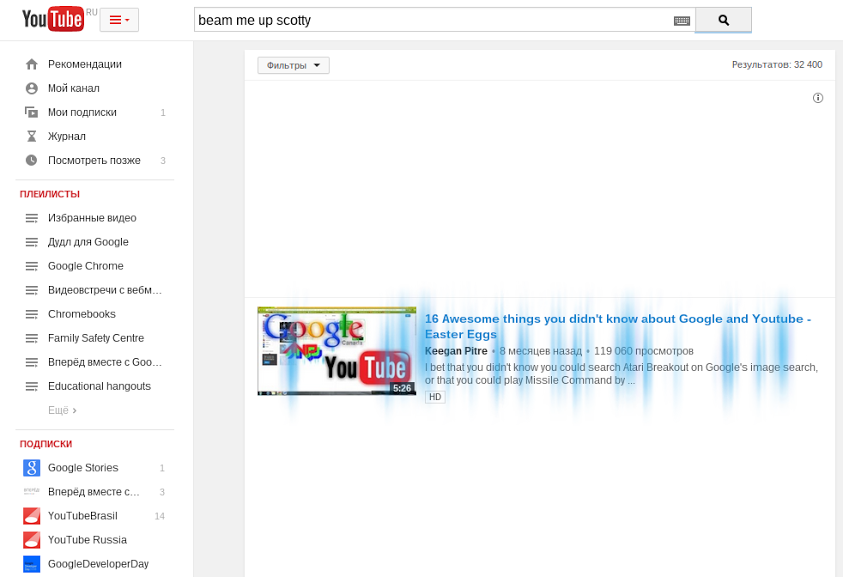
Task: Open Посмотреть позже list
Action: tap(94, 160)
